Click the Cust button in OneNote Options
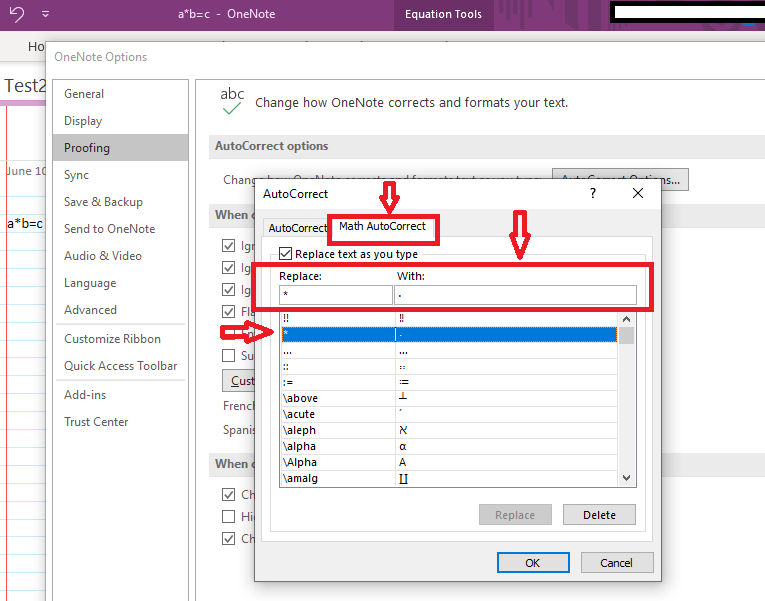This screenshot has width=765, height=601. coord(239,381)
